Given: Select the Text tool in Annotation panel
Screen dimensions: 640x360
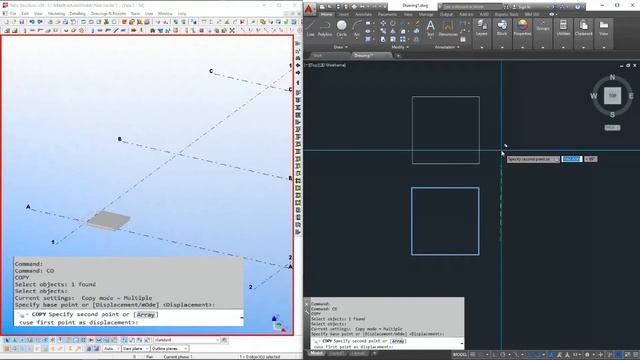Looking at the screenshot, I should point(430,29).
